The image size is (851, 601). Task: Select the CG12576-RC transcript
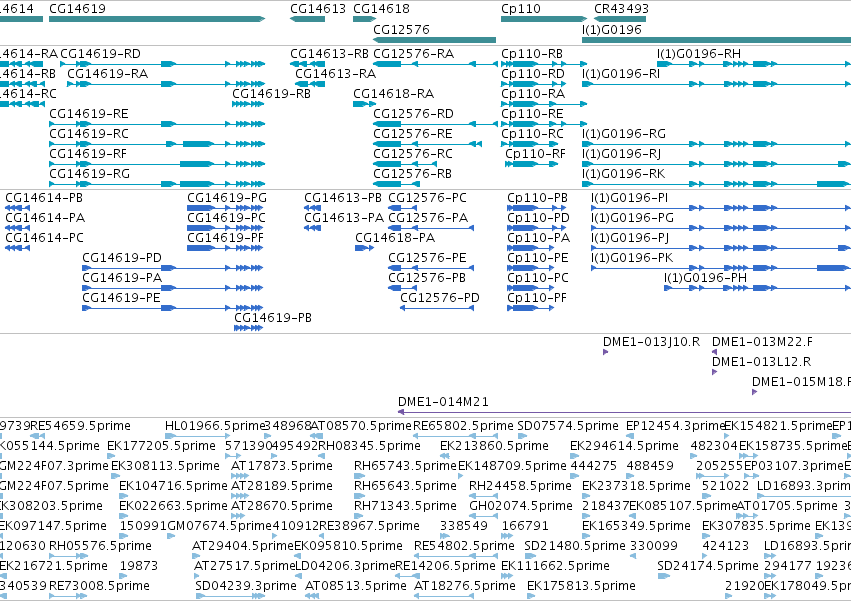coord(405,164)
